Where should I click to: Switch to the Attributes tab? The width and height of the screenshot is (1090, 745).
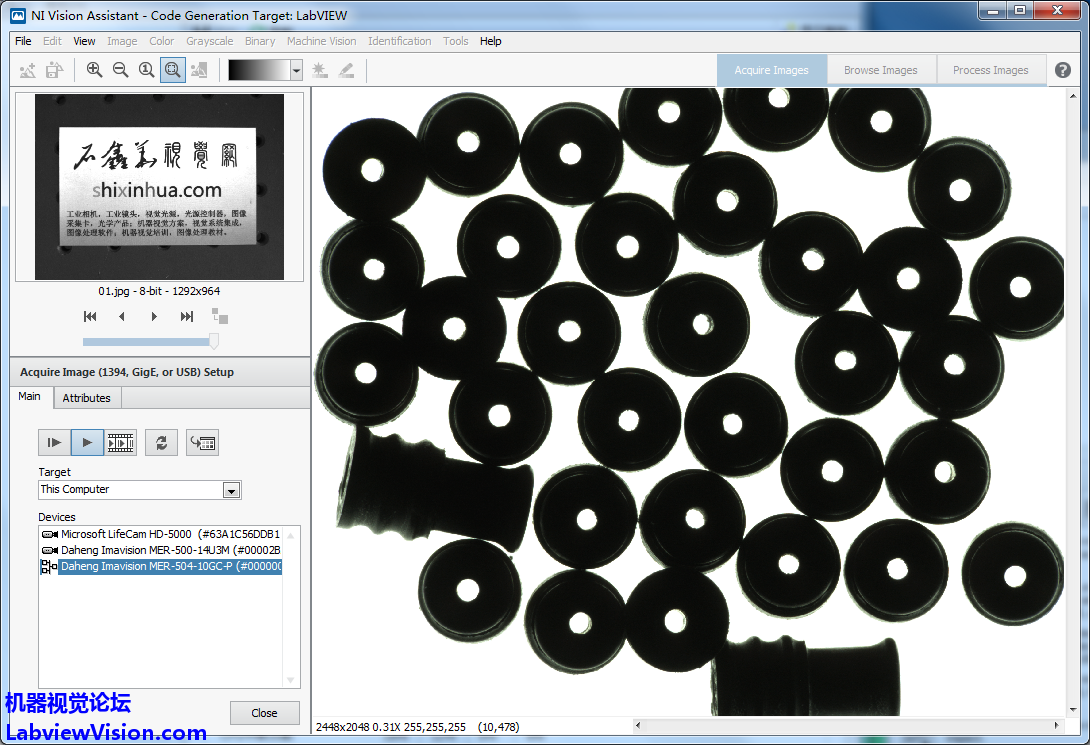pos(87,398)
